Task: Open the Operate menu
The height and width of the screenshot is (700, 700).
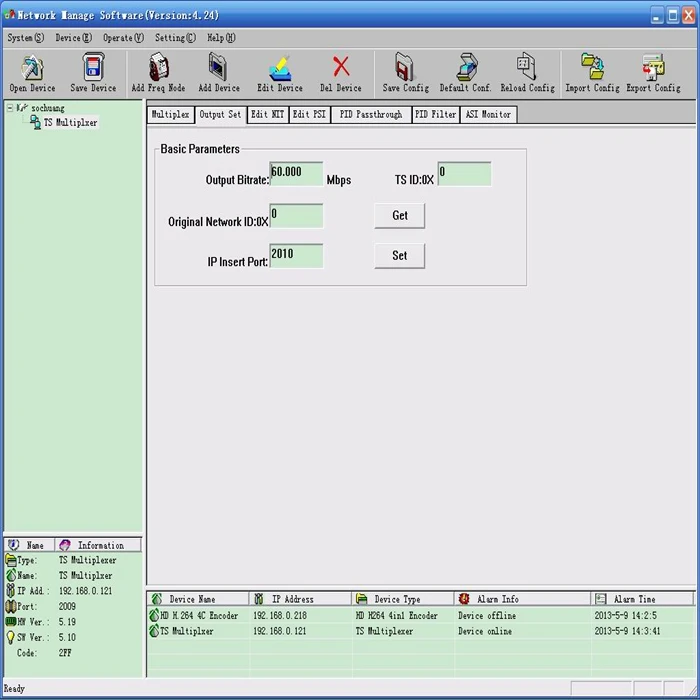Action: [124, 38]
